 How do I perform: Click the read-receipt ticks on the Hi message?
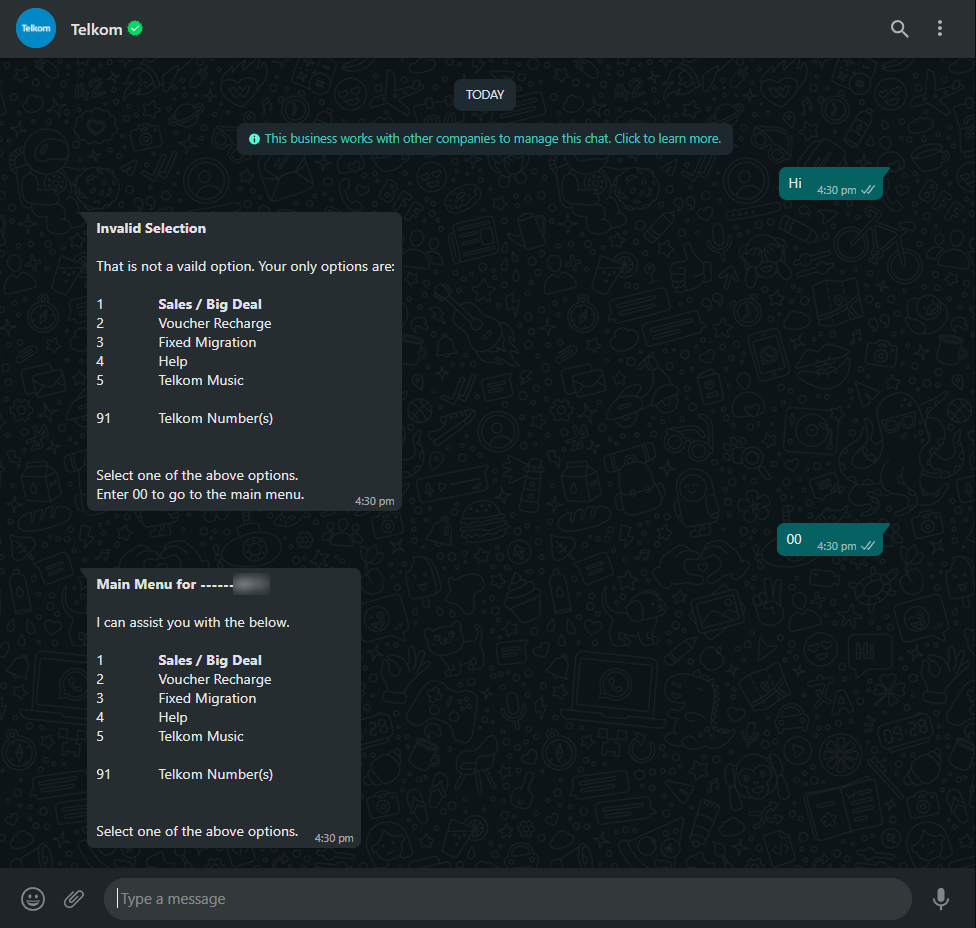(x=868, y=190)
